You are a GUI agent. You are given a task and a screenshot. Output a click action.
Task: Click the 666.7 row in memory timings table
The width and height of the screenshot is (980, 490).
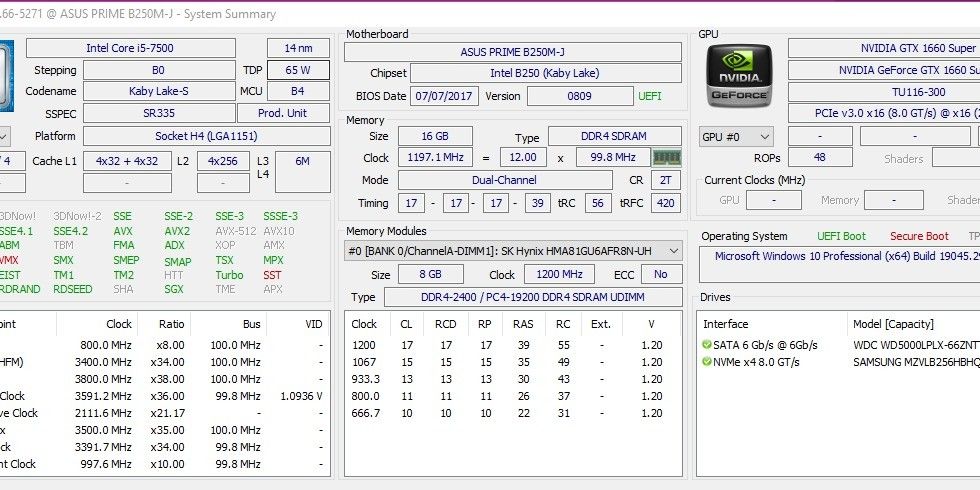[x=513, y=412]
